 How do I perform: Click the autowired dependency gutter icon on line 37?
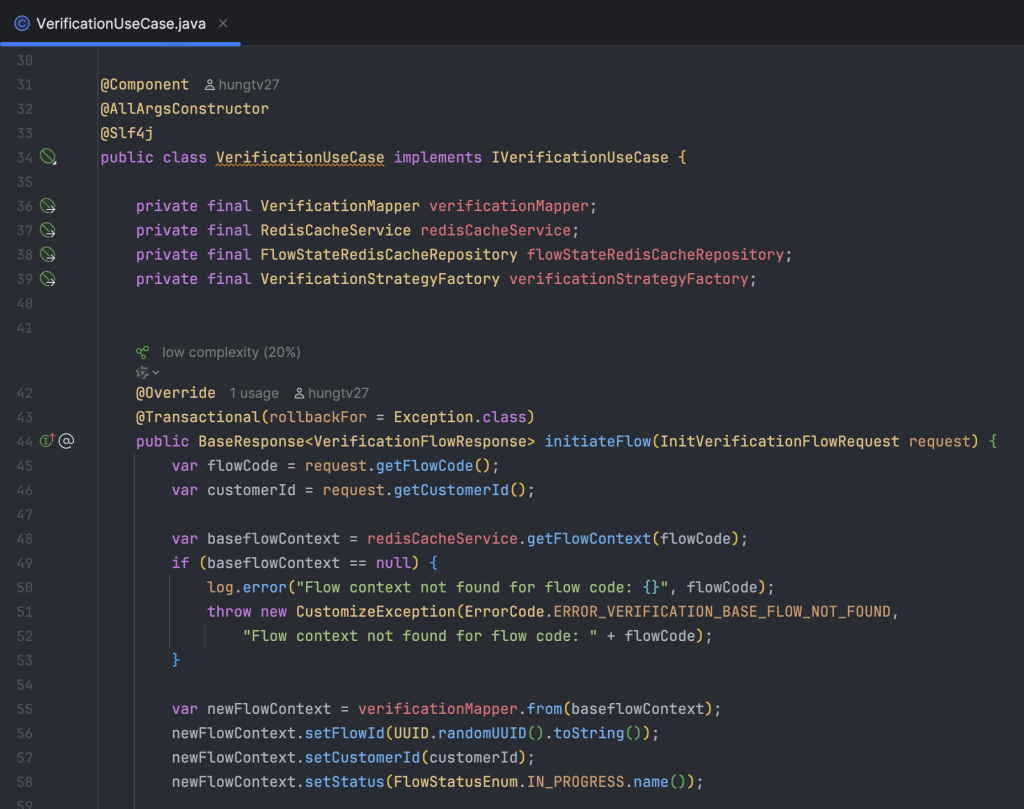[48, 230]
